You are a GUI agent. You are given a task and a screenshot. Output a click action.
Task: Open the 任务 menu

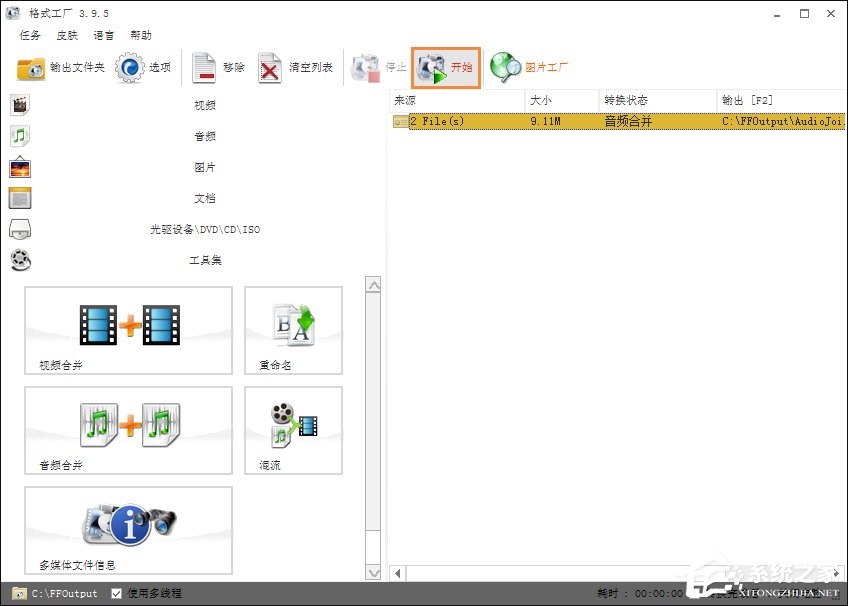pyautogui.click(x=30, y=35)
